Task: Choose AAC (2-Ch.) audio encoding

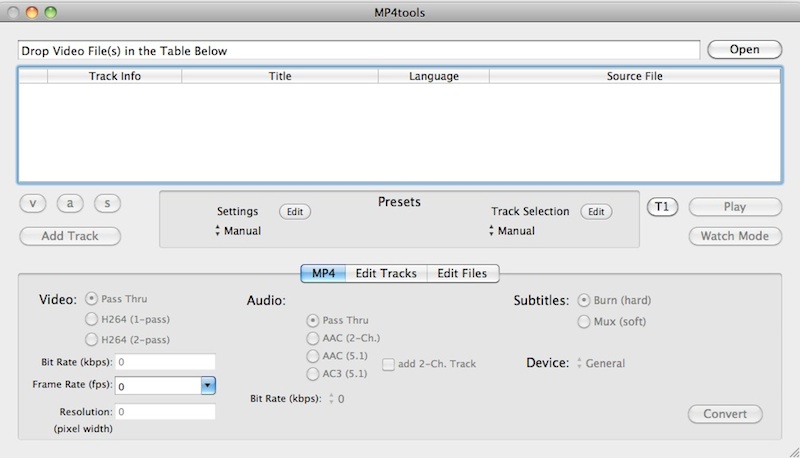Action: pyautogui.click(x=313, y=338)
